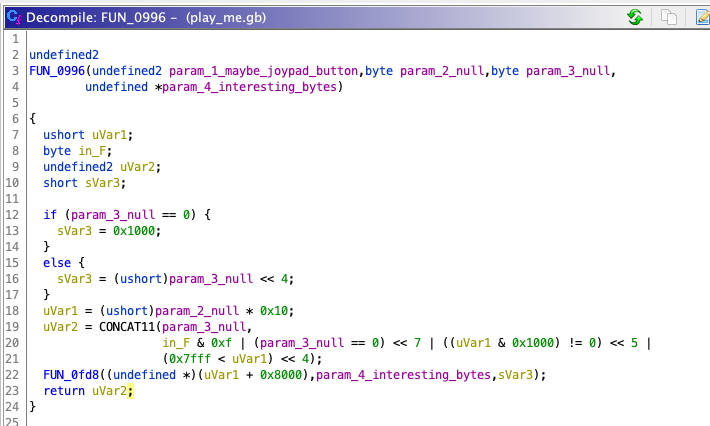
Task: Click the byte type before param_2_null
Action: click(379, 71)
